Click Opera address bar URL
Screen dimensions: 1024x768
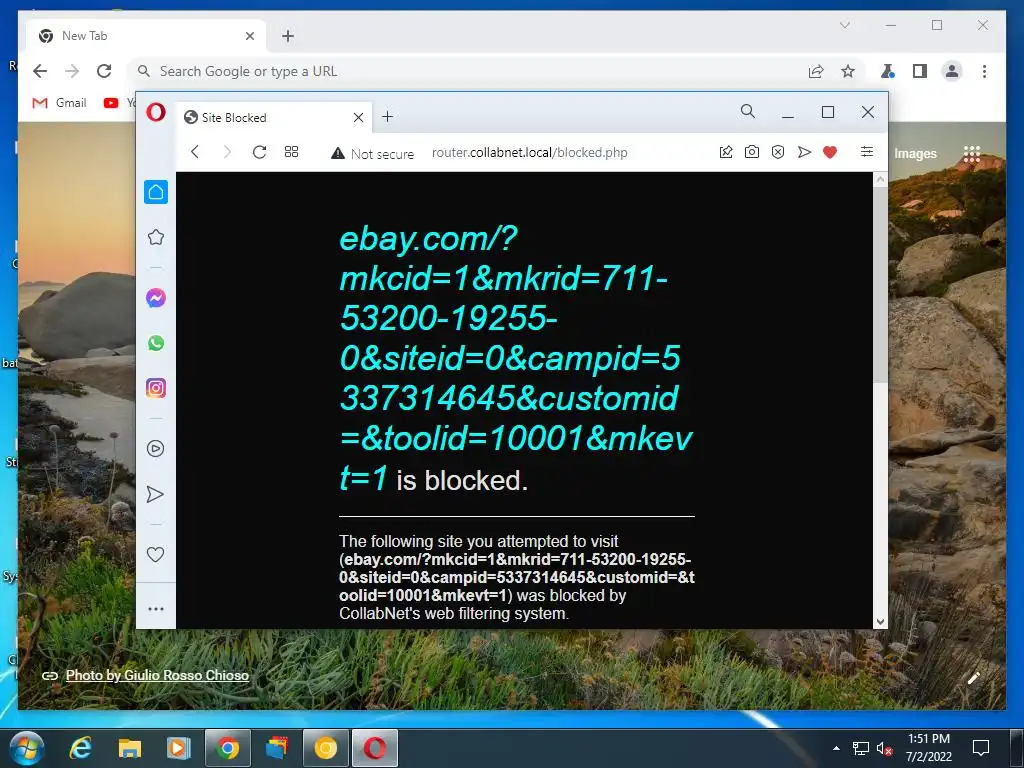(x=530, y=153)
